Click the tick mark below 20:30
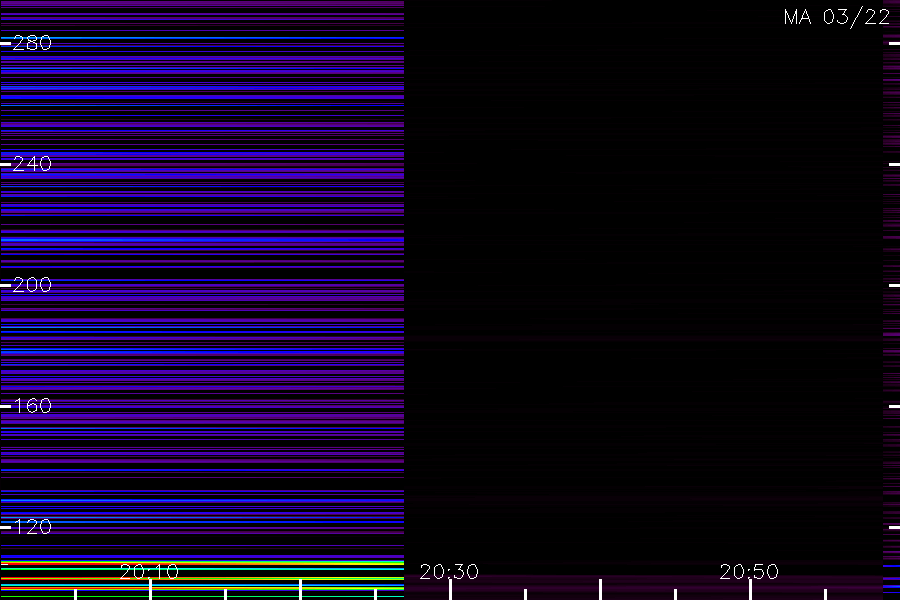Viewport: 900px width, 600px height. coord(451,590)
